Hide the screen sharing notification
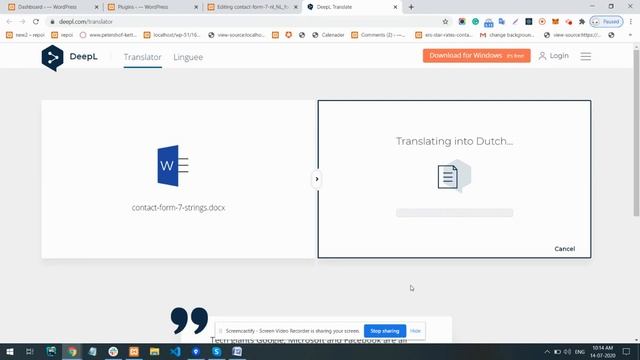This screenshot has width=640, height=360. 415,331
